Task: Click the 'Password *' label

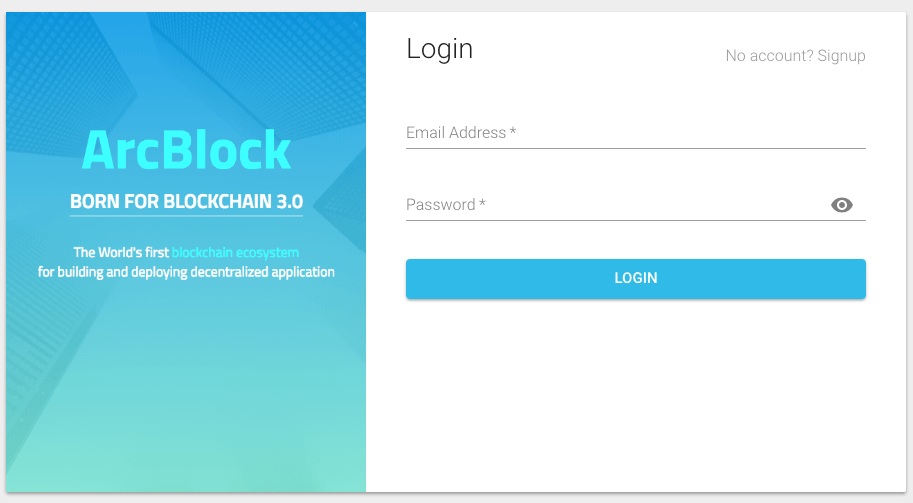Action: click(x=441, y=205)
